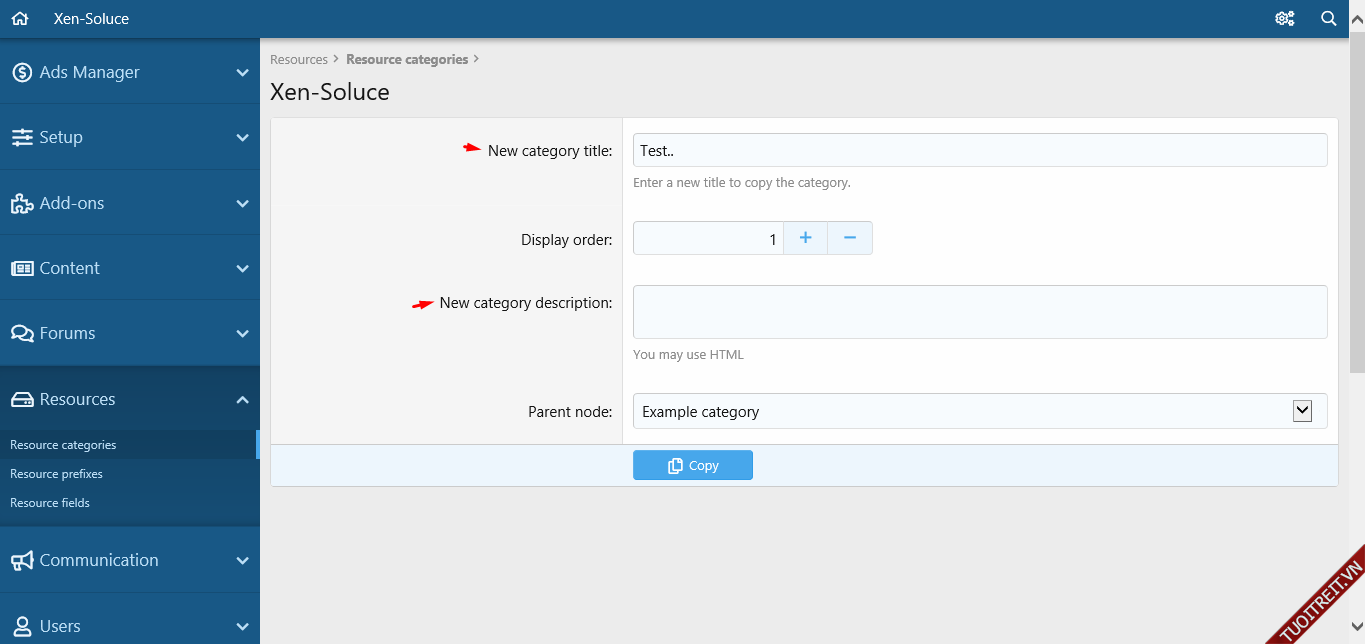The height and width of the screenshot is (644, 1365).
Task: Open Resource fields sidebar item
Action: [50, 503]
